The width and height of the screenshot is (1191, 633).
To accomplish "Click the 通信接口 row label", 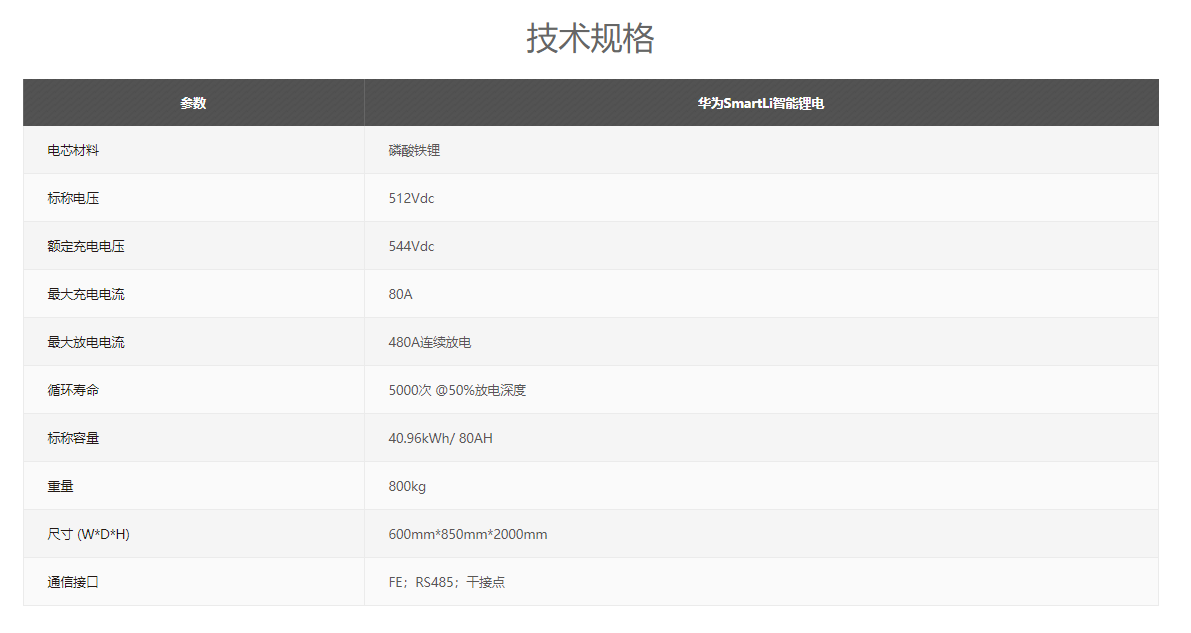I will click(x=73, y=582).
